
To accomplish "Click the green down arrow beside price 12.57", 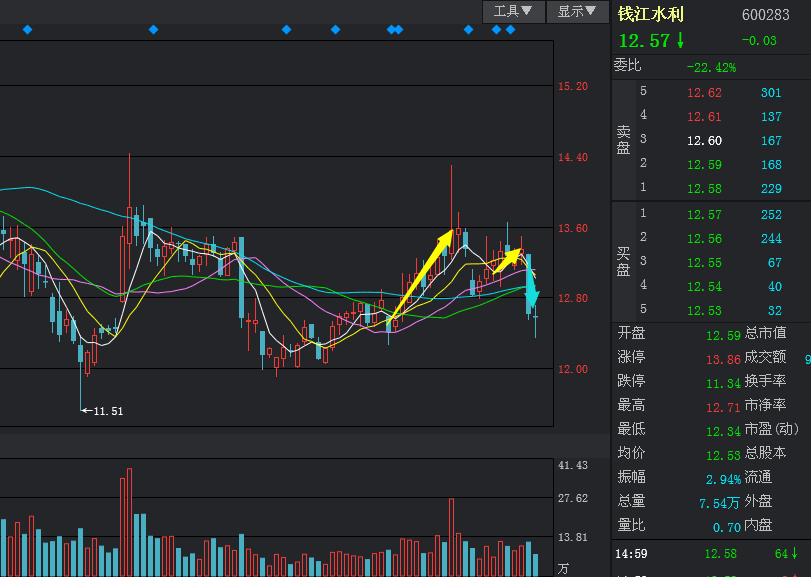I will (x=680, y=40).
